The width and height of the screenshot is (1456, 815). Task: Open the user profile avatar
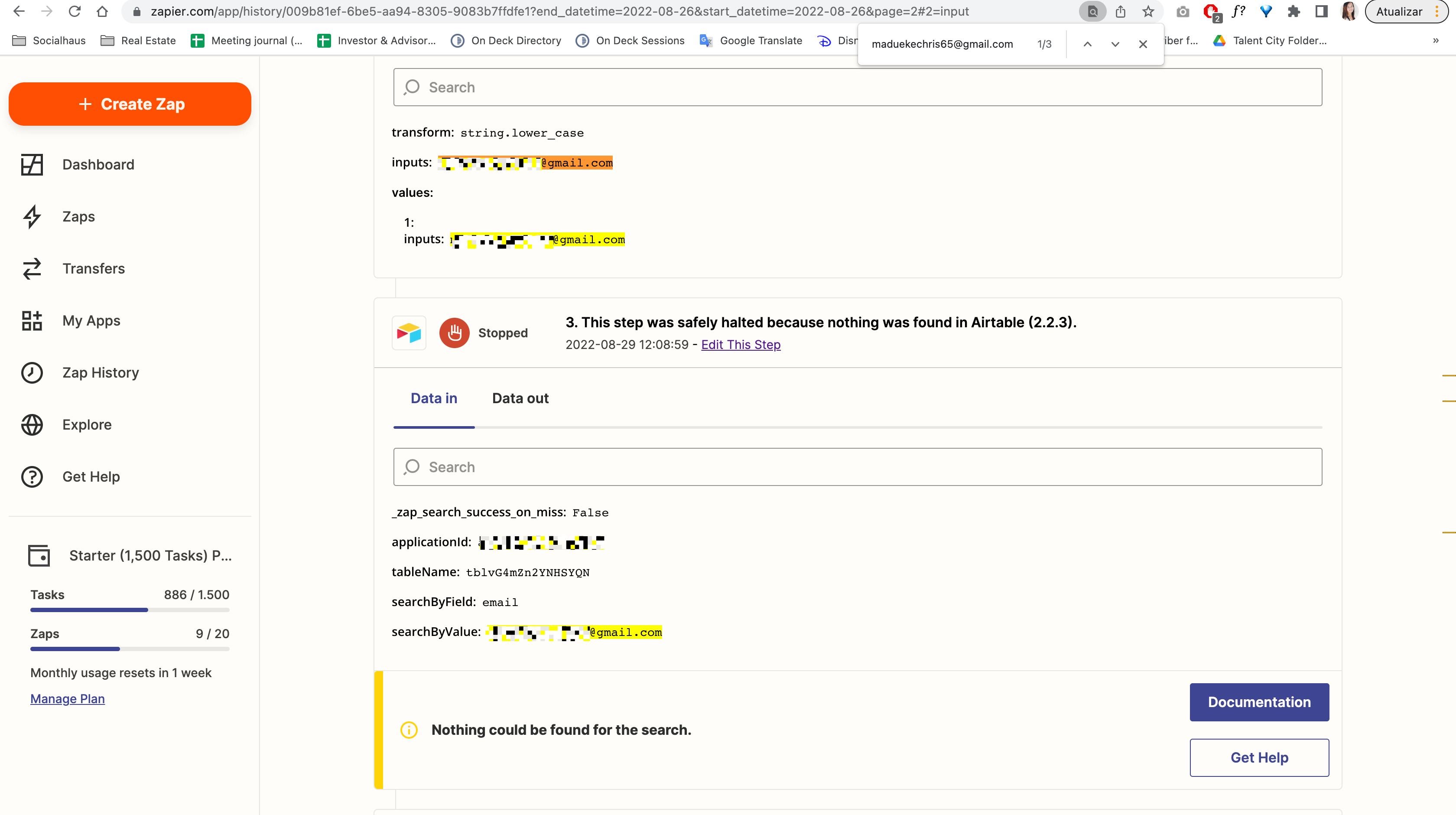1349,11
